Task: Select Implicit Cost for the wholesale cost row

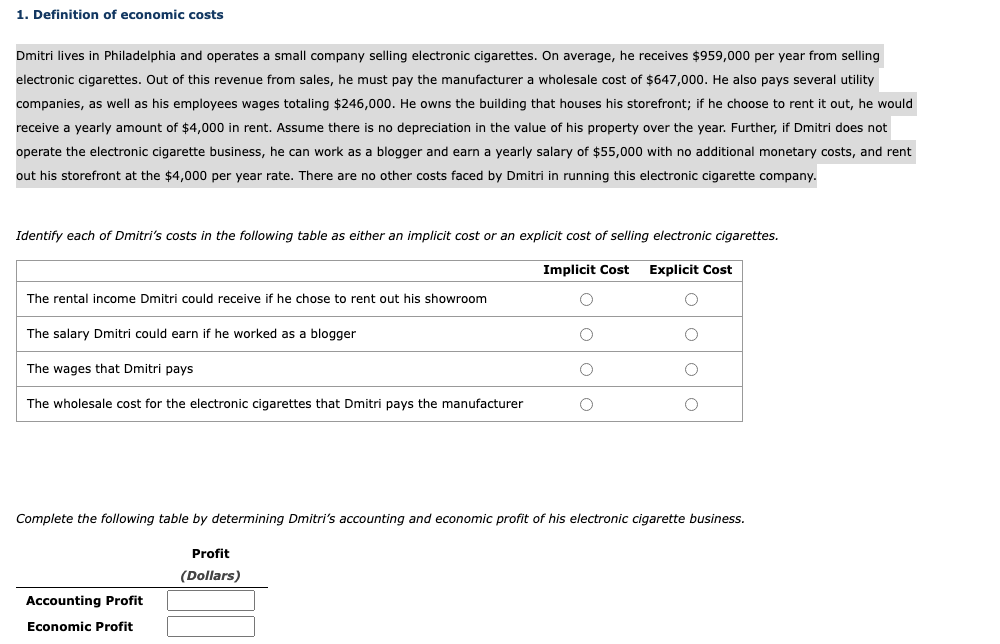Action: (x=586, y=404)
